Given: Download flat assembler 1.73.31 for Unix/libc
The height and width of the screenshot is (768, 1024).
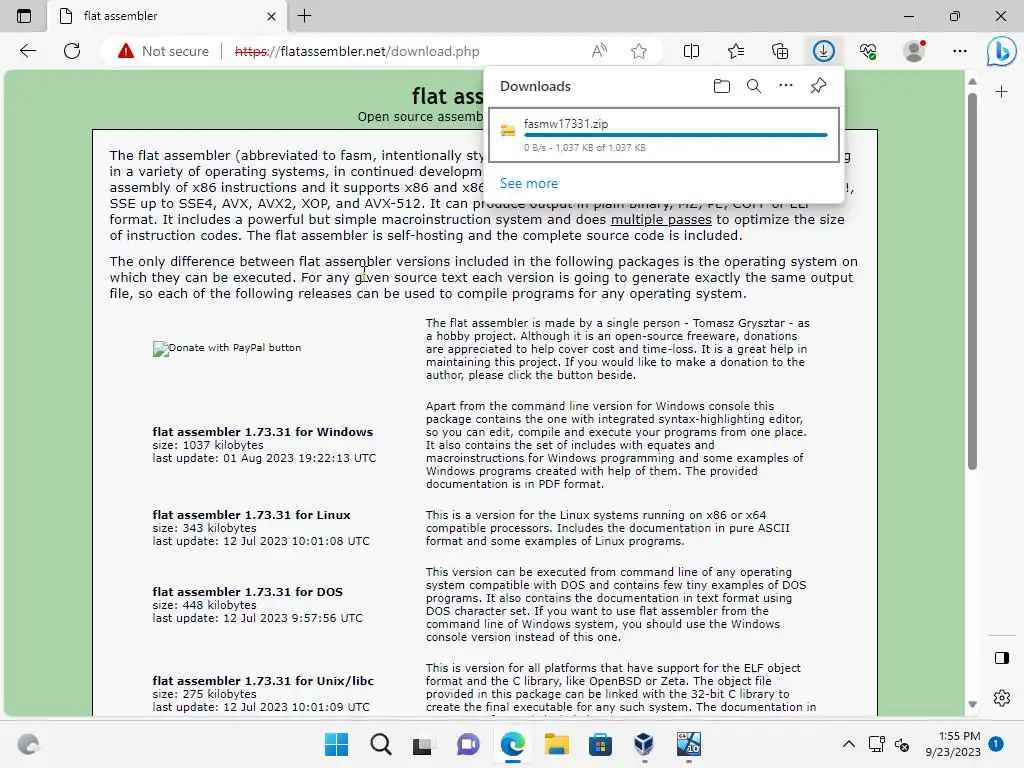Looking at the screenshot, I should click(263, 680).
